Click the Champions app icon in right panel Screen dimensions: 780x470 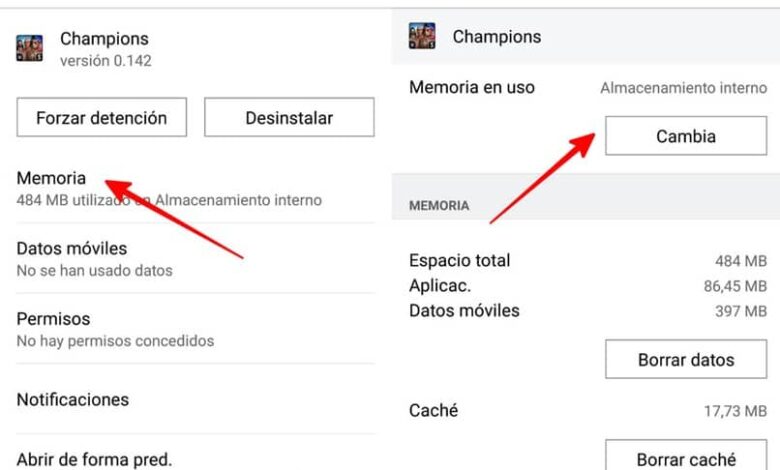coord(422,37)
